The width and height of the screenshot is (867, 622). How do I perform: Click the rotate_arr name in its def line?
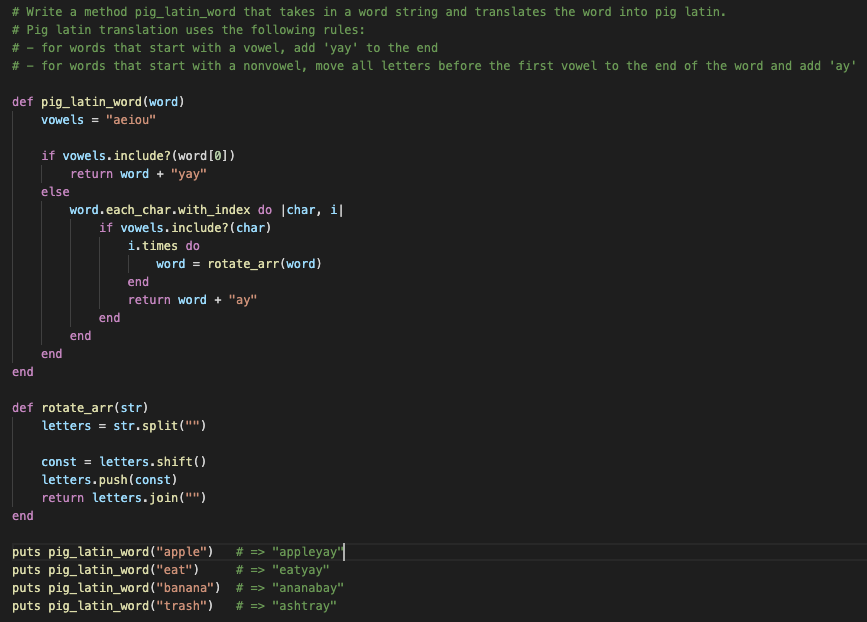tap(75, 408)
